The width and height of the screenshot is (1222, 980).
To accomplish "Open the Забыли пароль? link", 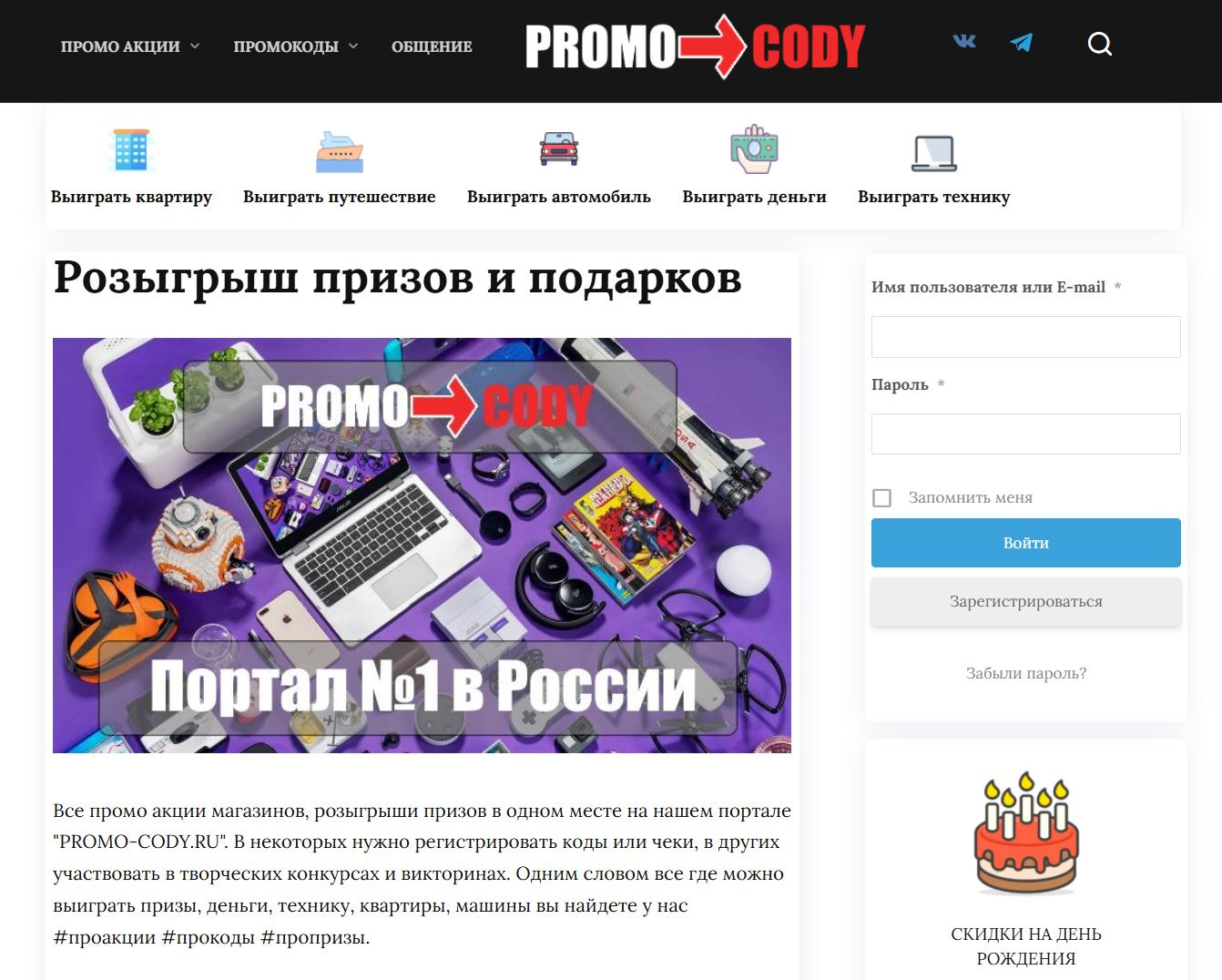I will [1026, 673].
